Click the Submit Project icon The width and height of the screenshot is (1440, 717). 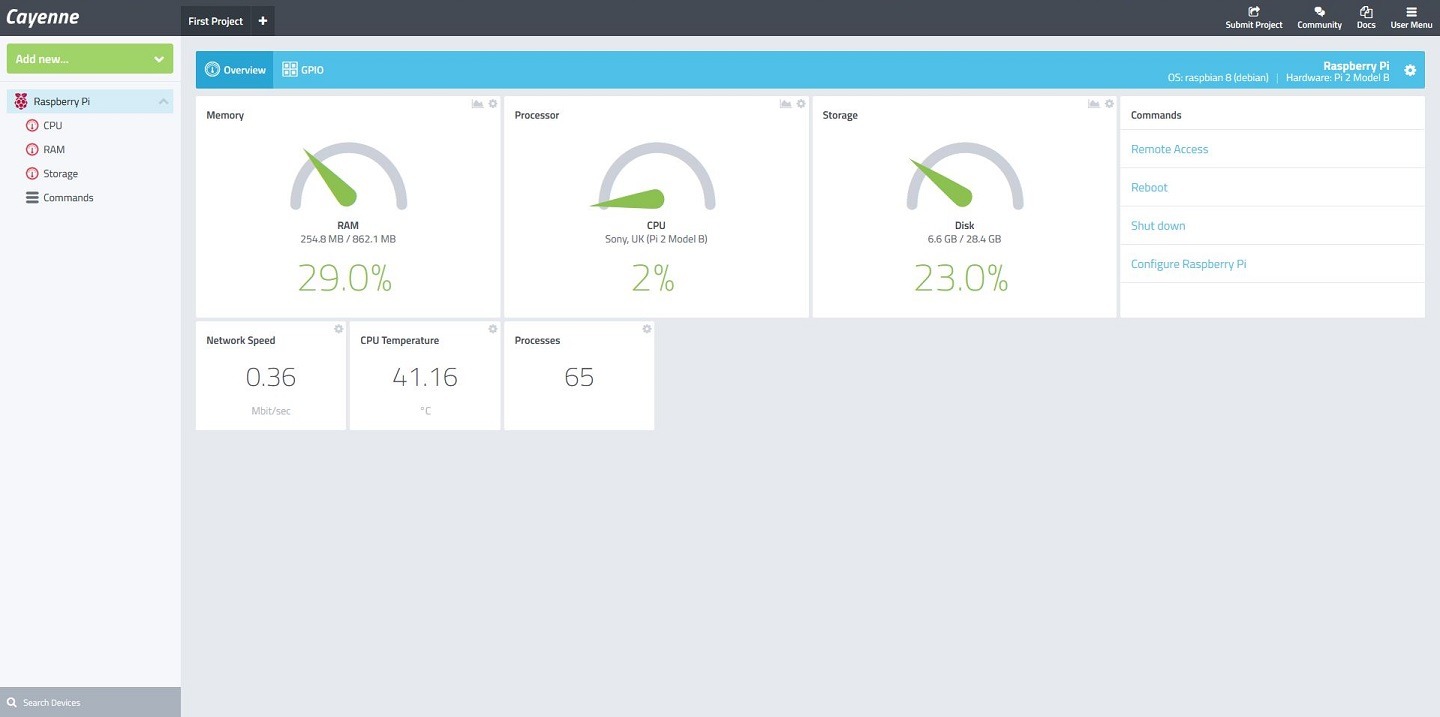coord(1254,11)
